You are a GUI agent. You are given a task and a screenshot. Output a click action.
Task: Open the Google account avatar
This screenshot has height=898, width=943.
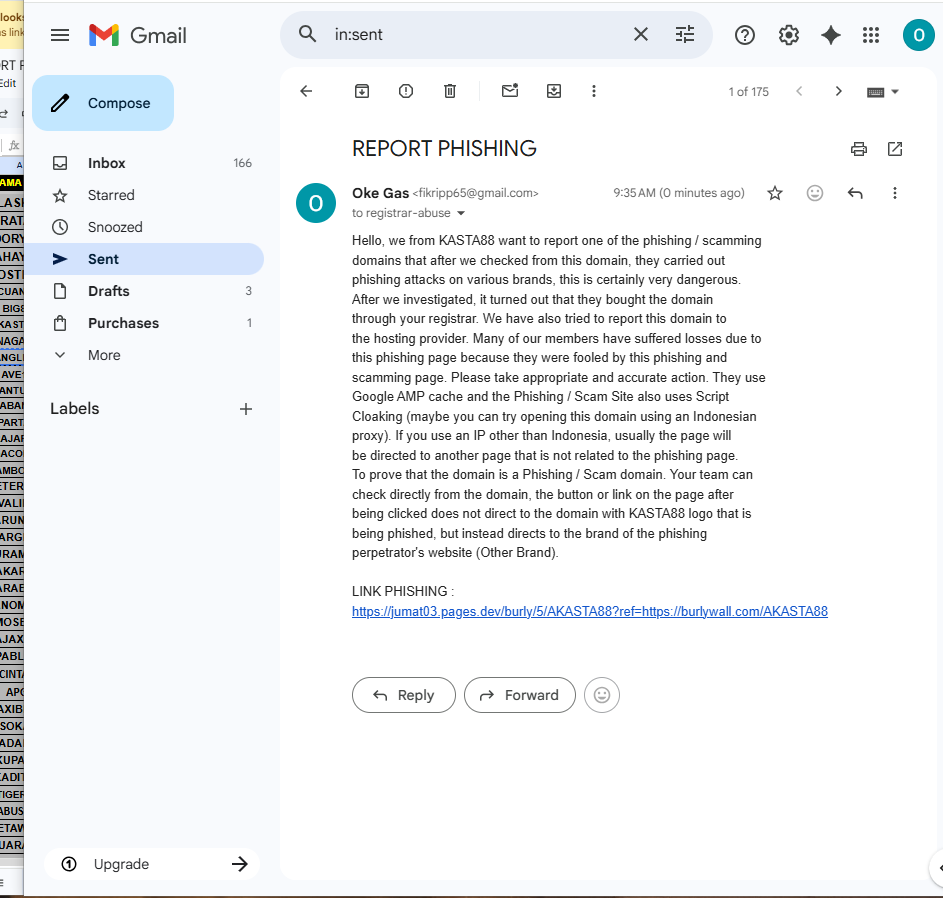tap(918, 35)
